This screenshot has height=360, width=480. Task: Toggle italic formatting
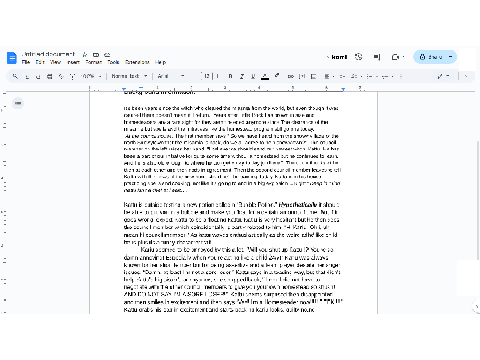pos(242,76)
